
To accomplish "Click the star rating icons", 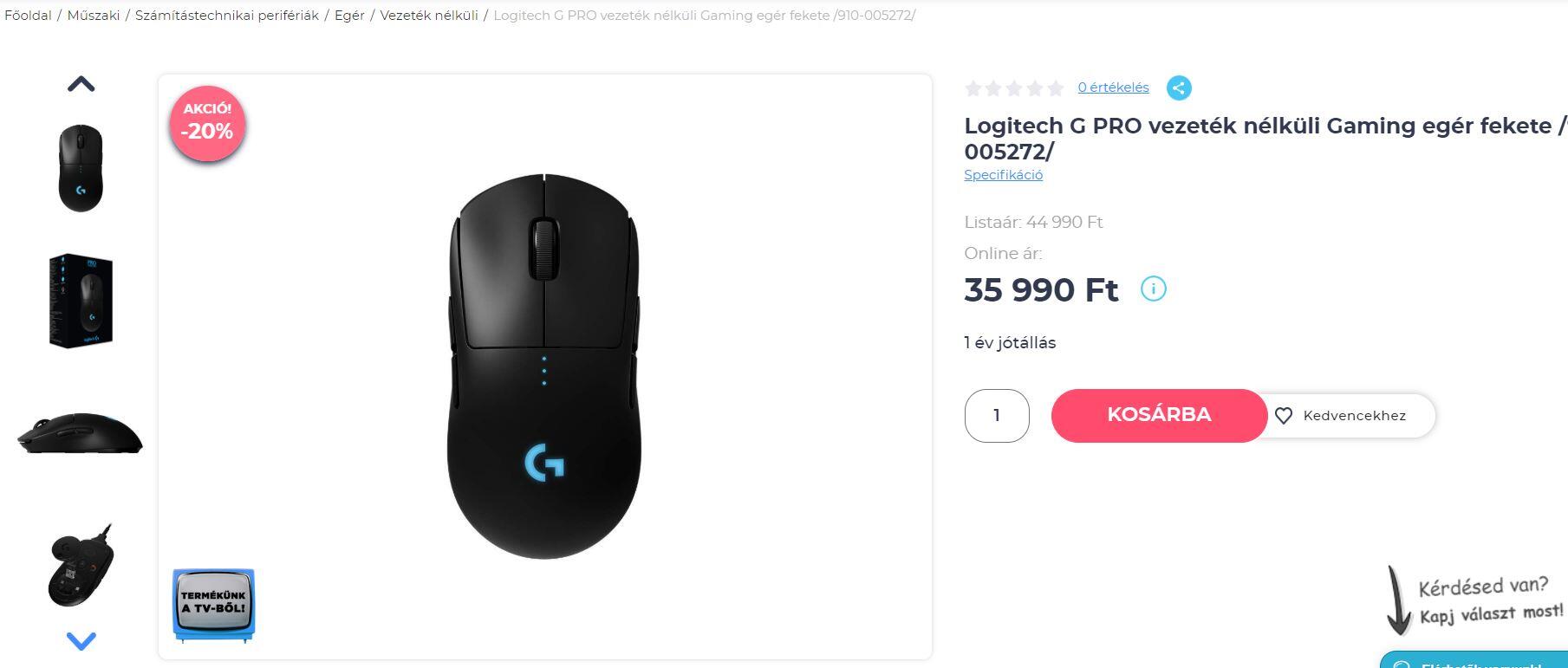I will click(1014, 88).
